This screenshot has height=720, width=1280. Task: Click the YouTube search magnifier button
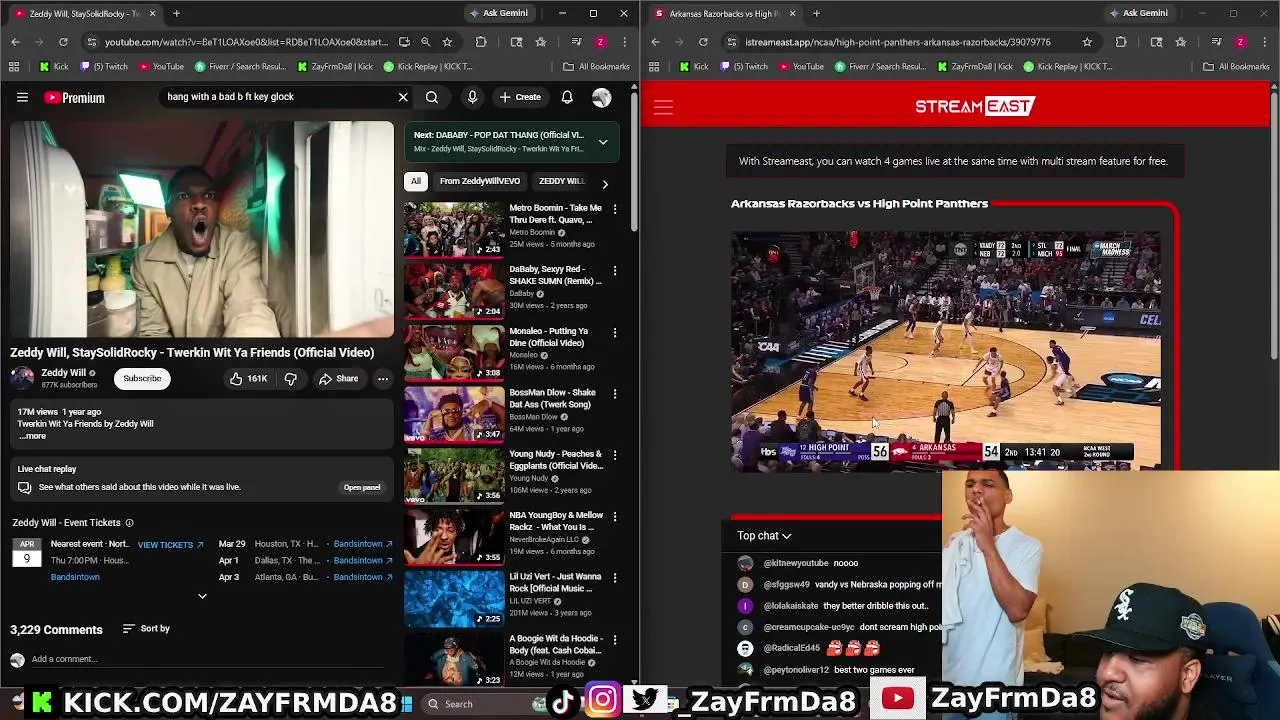click(432, 97)
